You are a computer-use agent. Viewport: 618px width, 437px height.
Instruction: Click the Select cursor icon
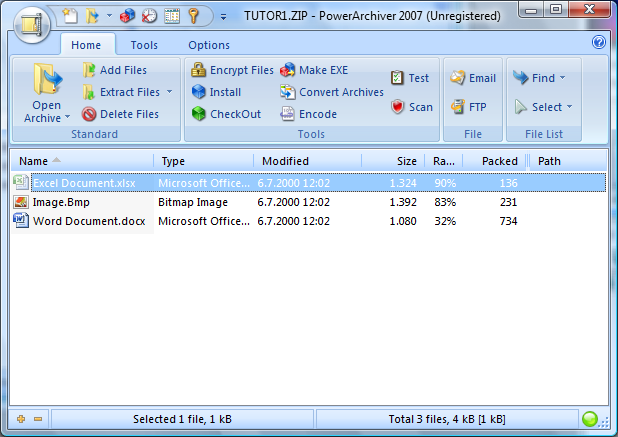[520, 107]
